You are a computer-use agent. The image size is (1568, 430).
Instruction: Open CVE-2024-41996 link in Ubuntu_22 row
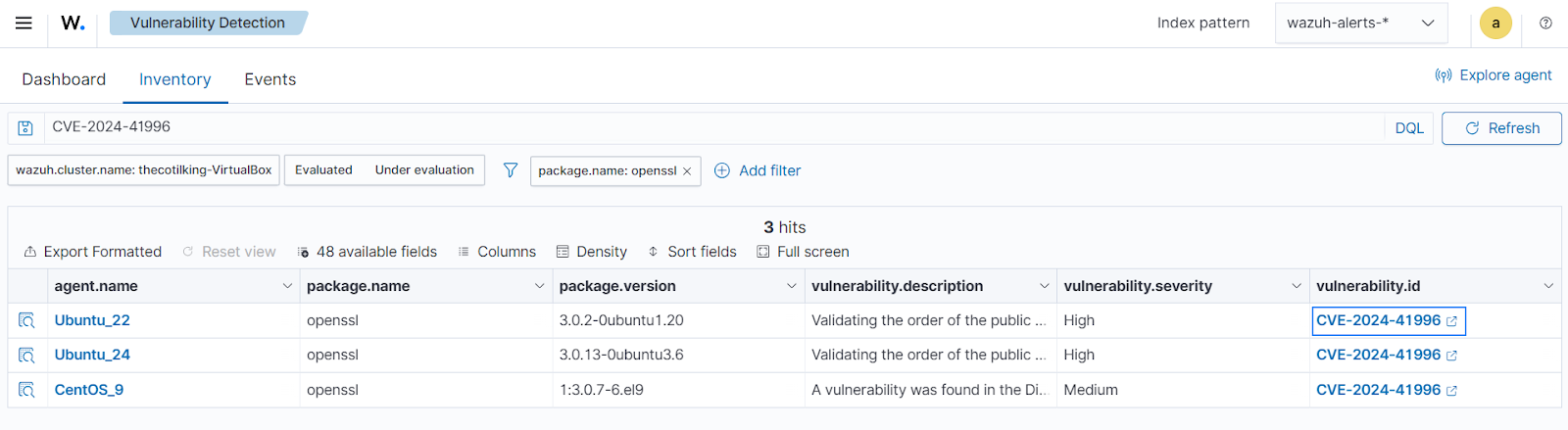(1378, 320)
